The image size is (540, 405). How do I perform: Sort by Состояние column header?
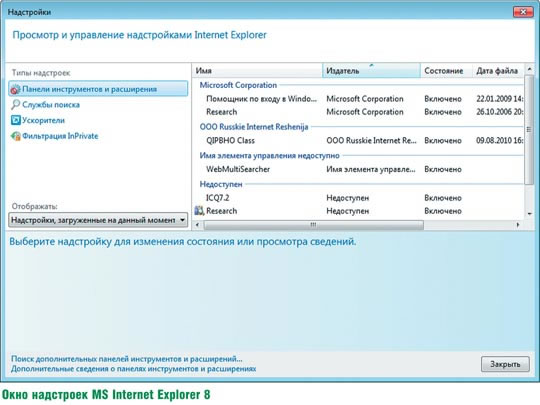(x=446, y=71)
